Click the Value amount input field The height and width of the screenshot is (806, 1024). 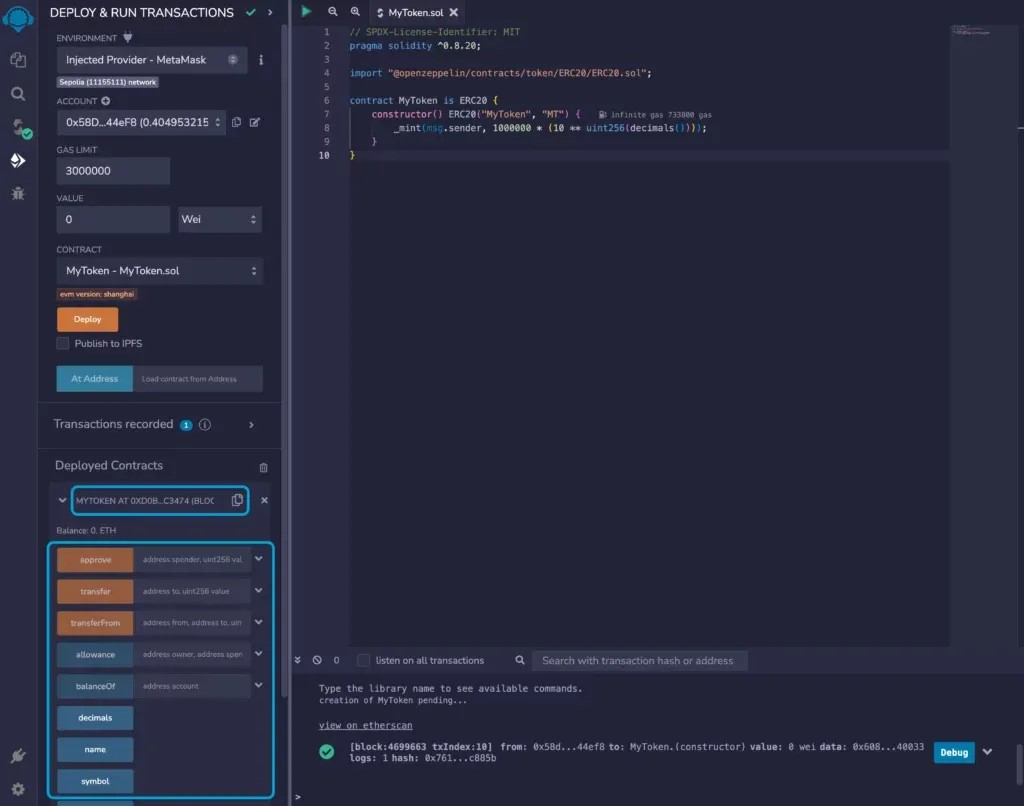pyautogui.click(x=113, y=219)
